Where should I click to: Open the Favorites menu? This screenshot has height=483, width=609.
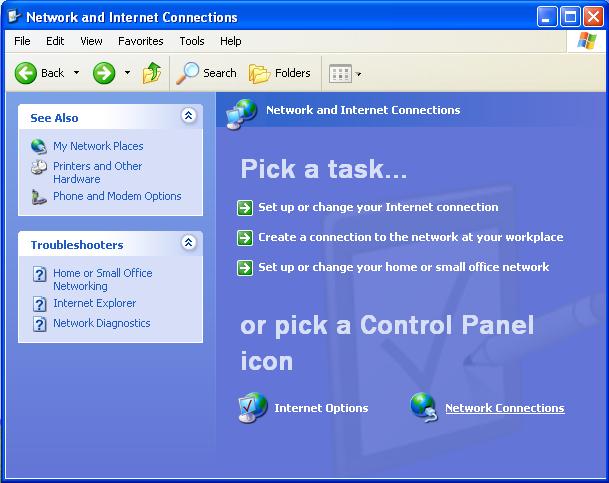click(x=141, y=41)
